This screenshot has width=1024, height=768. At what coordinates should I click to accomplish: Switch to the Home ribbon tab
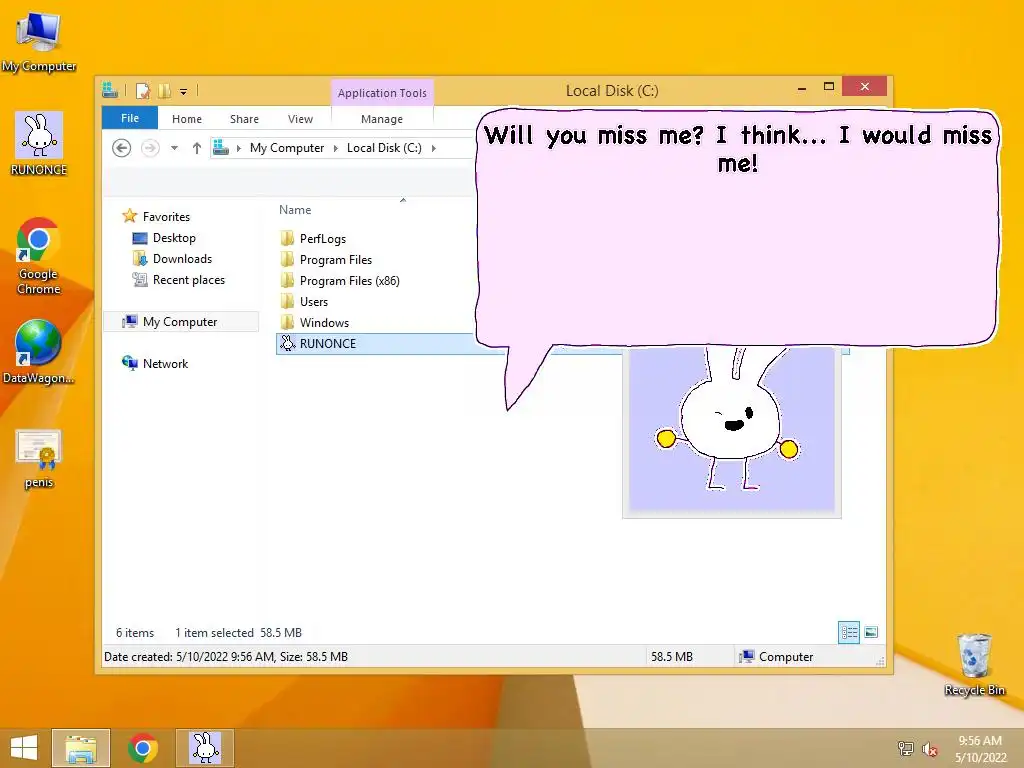(x=187, y=119)
